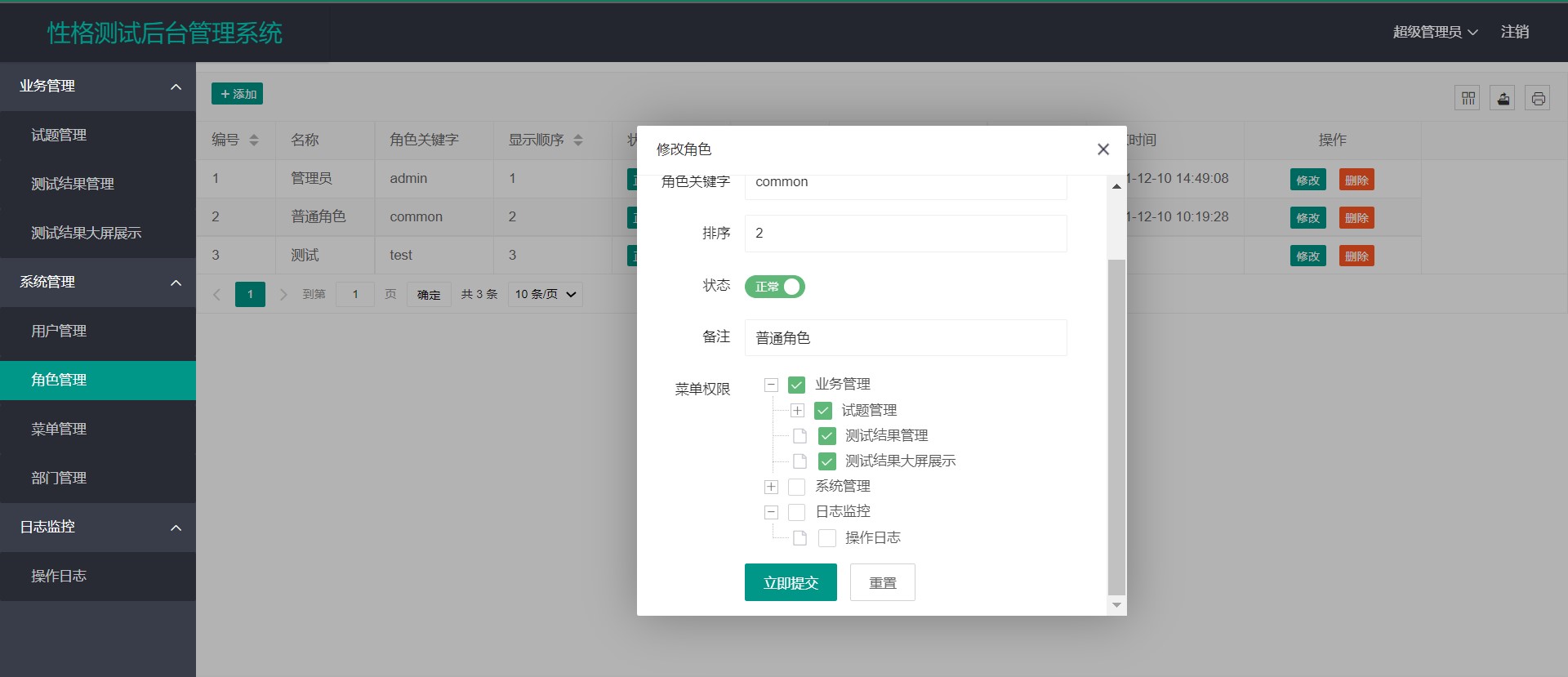Collapse the 日志监控 sidebar group
This screenshot has height=677, width=1568.
98,528
